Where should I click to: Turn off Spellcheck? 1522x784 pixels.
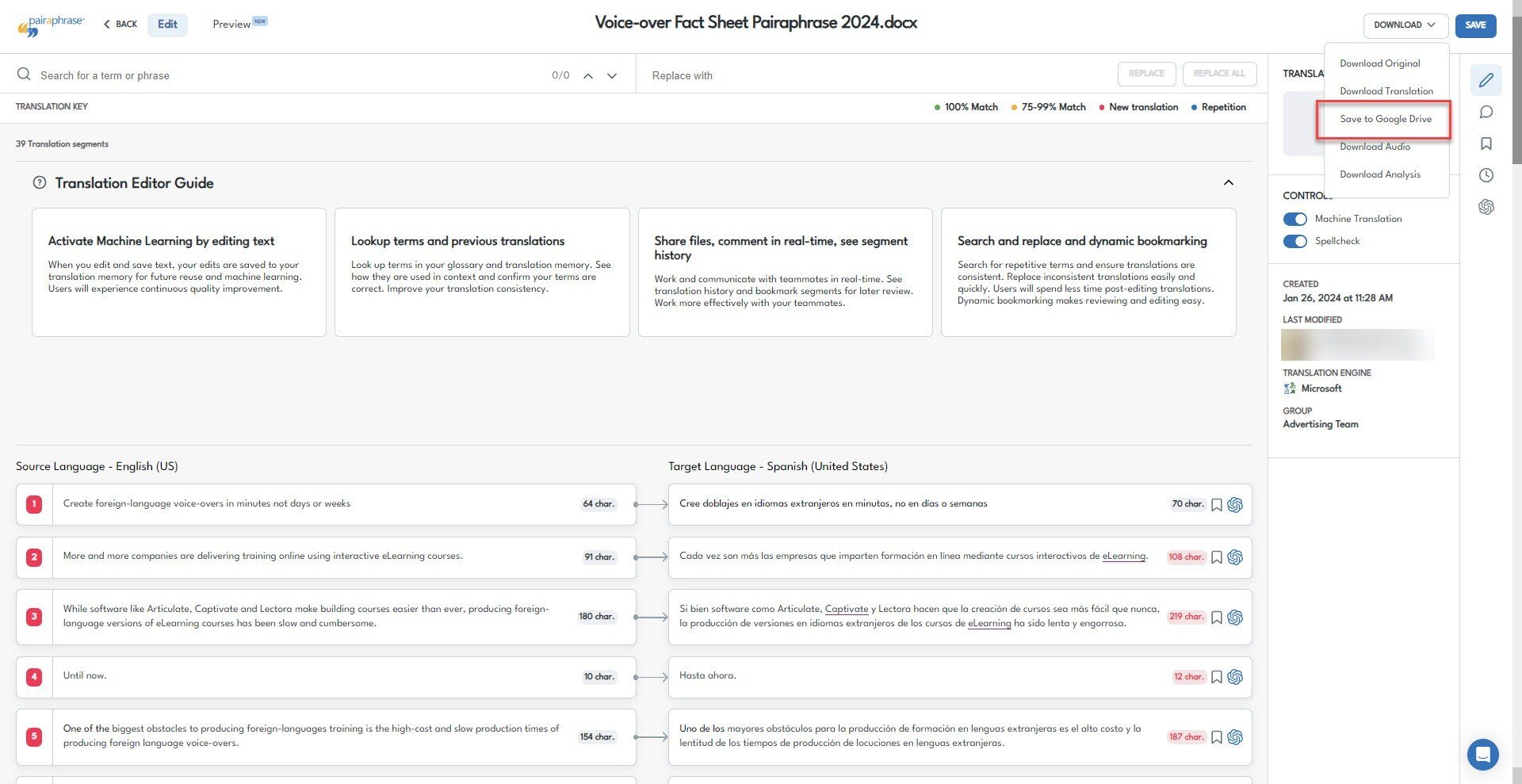pos(1295,241)
